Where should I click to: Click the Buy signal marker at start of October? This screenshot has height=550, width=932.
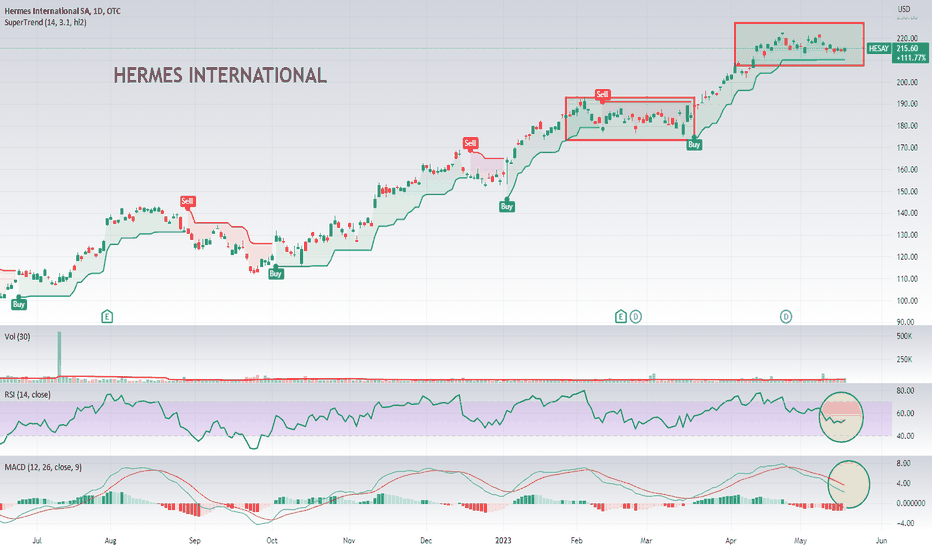tap(275, 274)
